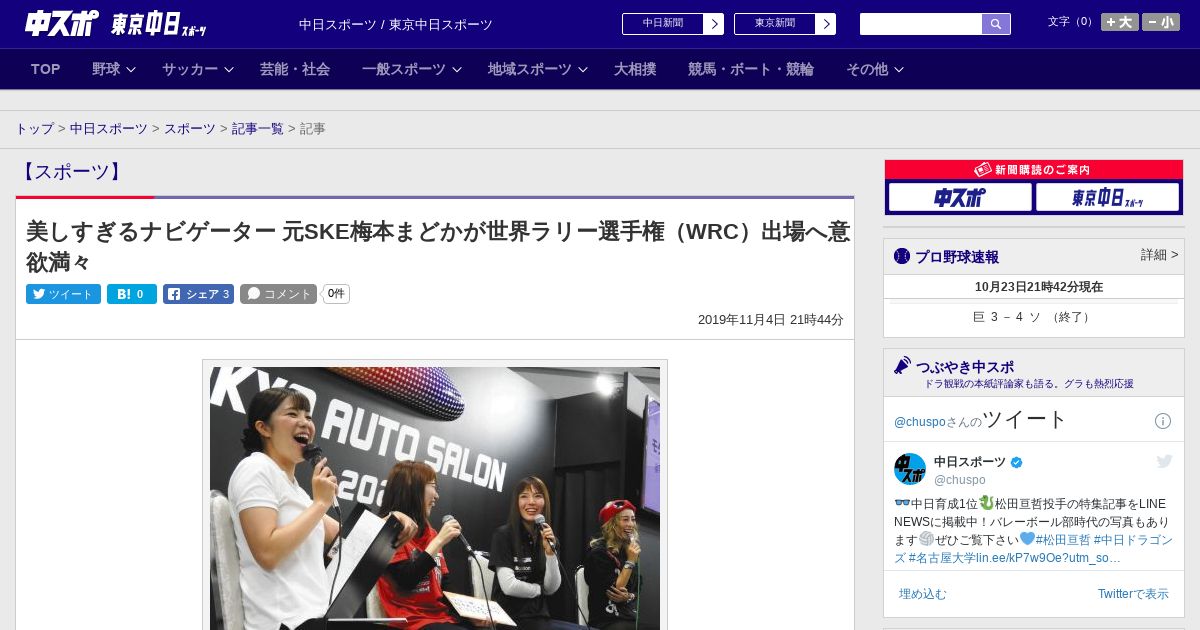Open the コメント button
This screenshot has width=1200, height=630.
pyautogui.click(x=278, y=294)
